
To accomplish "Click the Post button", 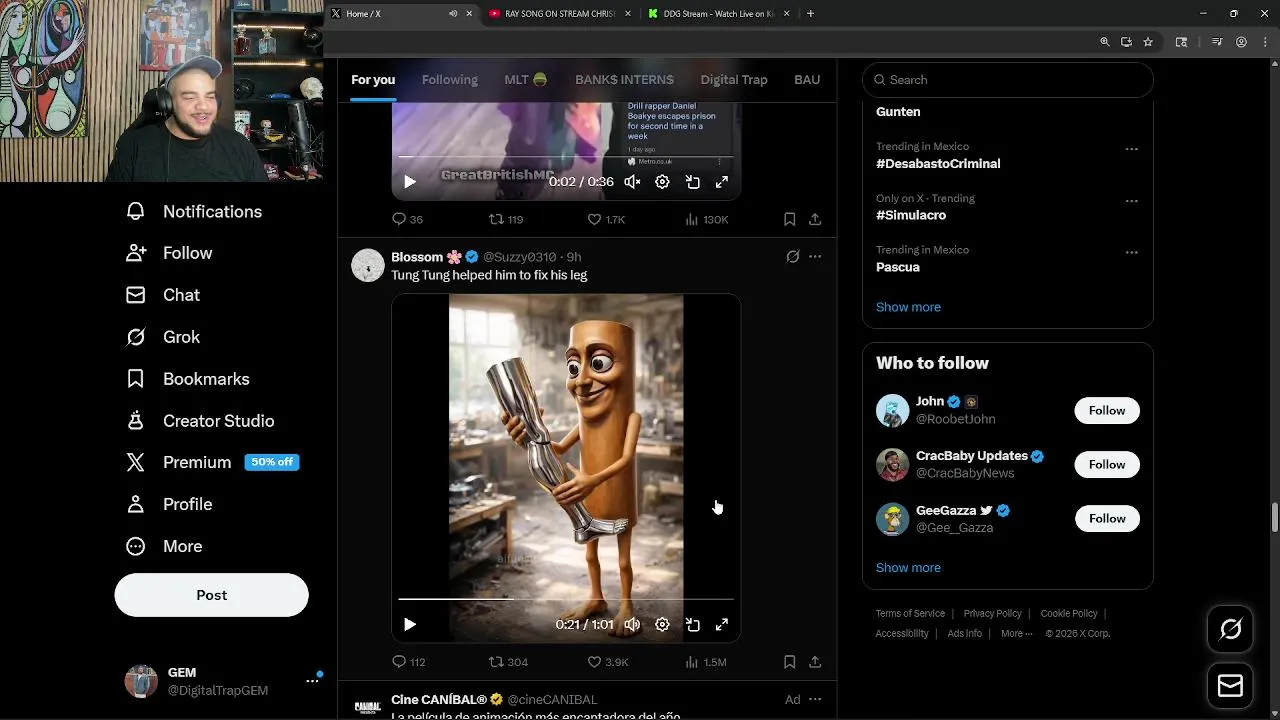I will 212,595.
